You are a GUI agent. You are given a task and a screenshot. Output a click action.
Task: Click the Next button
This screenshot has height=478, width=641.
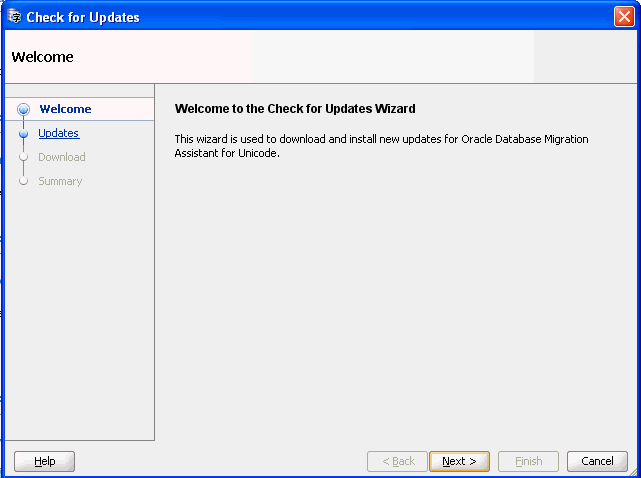pos(459,461)
